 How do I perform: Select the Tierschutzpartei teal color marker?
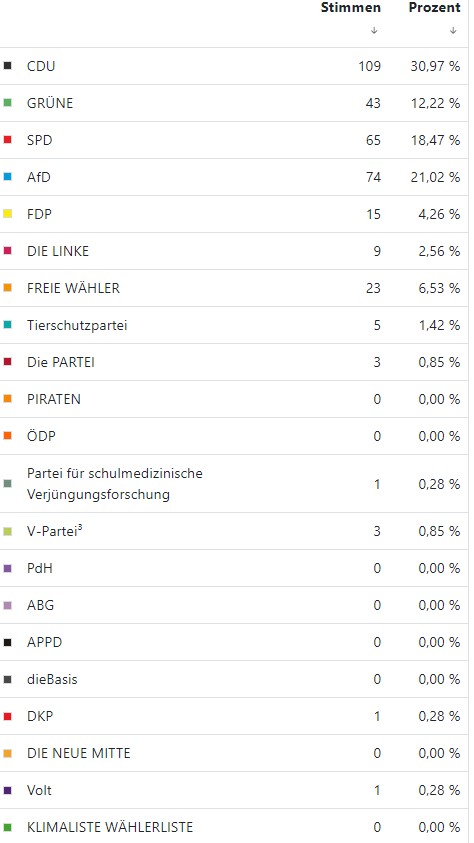pos(8,325)
